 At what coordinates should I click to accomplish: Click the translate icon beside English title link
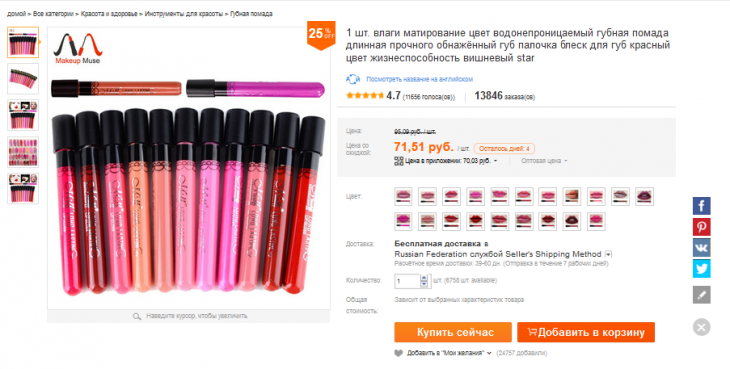353,79
